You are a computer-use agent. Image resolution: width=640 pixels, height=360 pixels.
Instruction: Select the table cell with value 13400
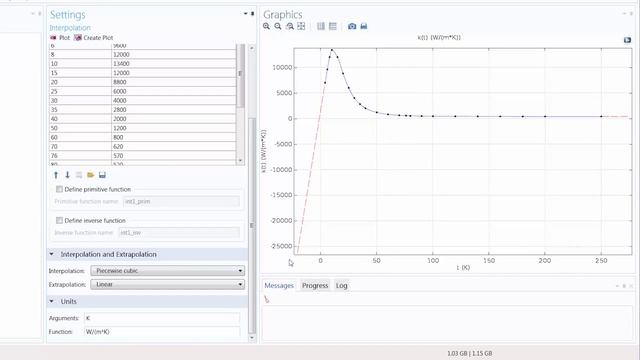[174, 64]
